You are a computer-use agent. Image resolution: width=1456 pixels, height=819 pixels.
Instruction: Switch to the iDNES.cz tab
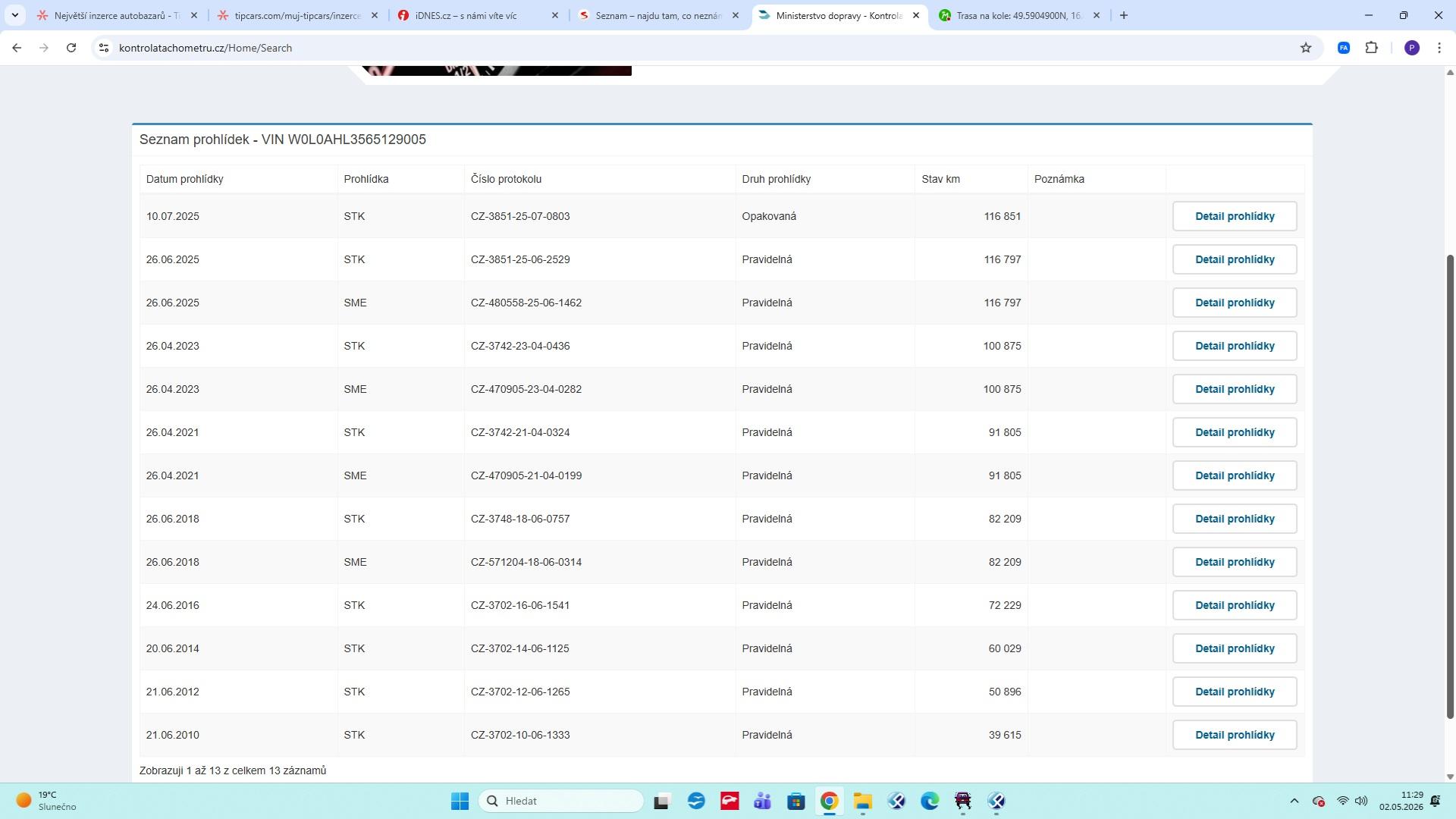coord(478,15)
